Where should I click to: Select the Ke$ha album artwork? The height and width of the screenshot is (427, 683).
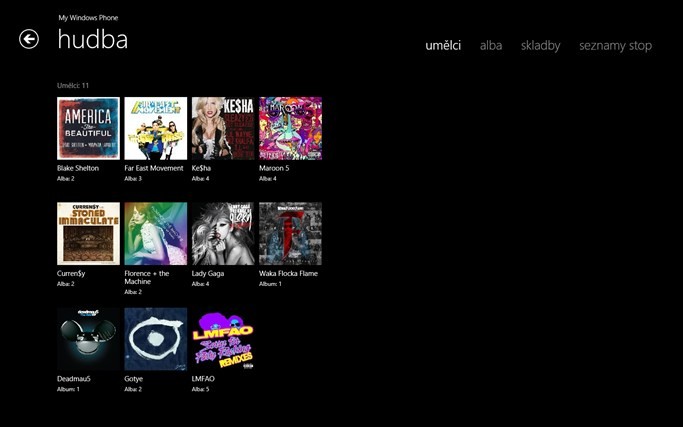pos(222,128)
